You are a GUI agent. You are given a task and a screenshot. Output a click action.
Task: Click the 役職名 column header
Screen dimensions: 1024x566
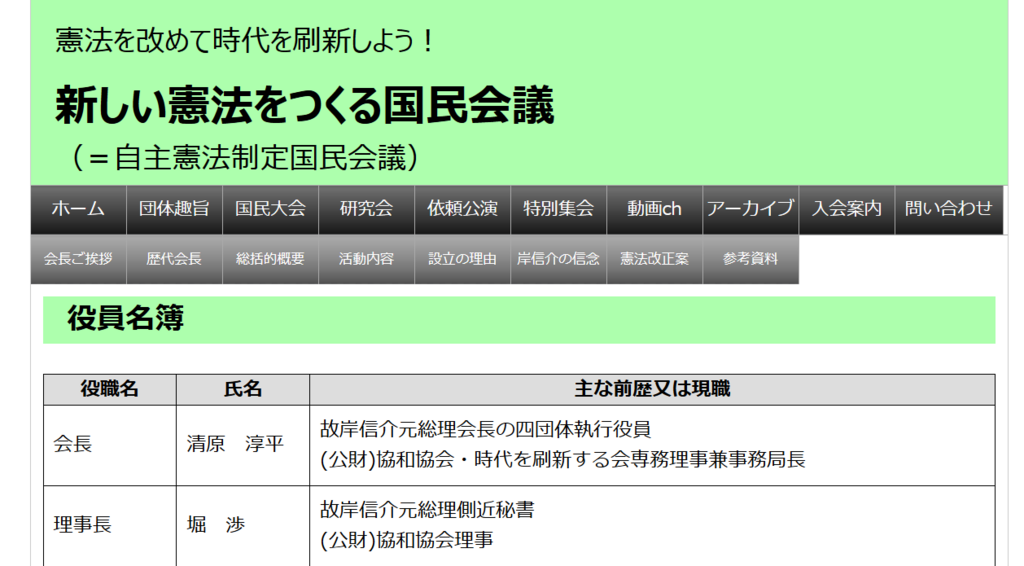(110, 389)
